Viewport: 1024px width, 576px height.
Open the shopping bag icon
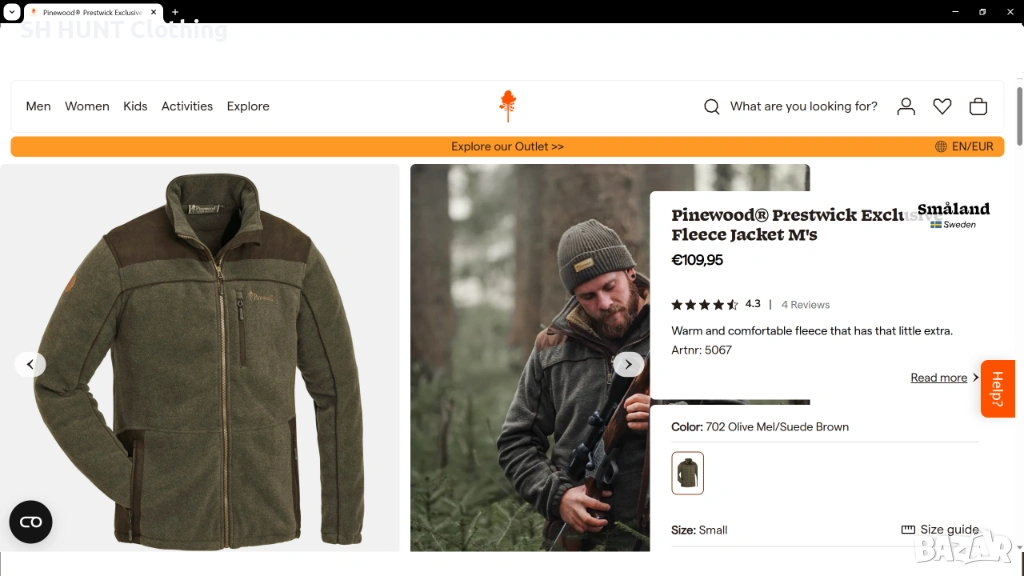[978, 107]
